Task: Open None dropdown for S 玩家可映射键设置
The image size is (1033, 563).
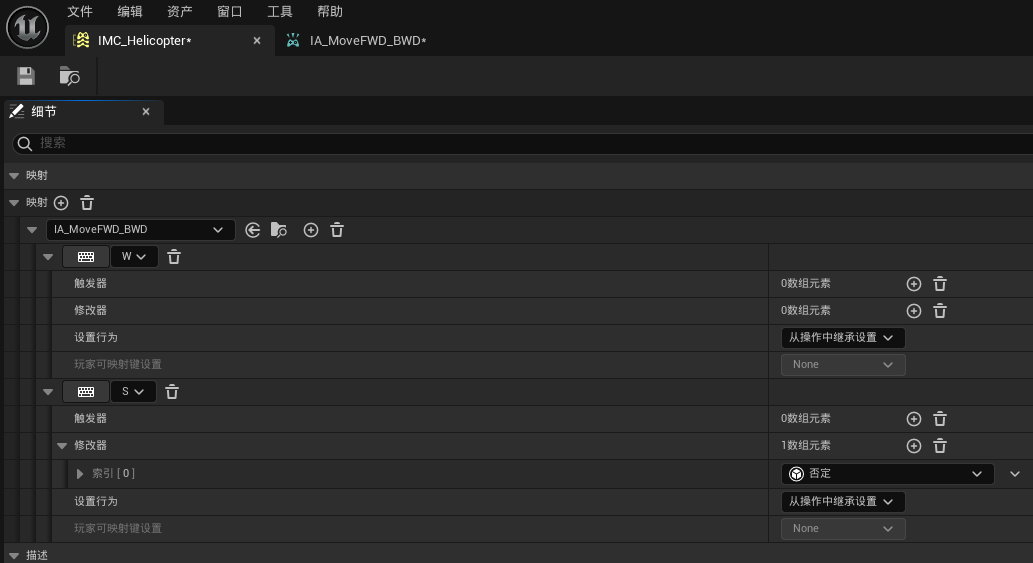Action: coord(843,529)
